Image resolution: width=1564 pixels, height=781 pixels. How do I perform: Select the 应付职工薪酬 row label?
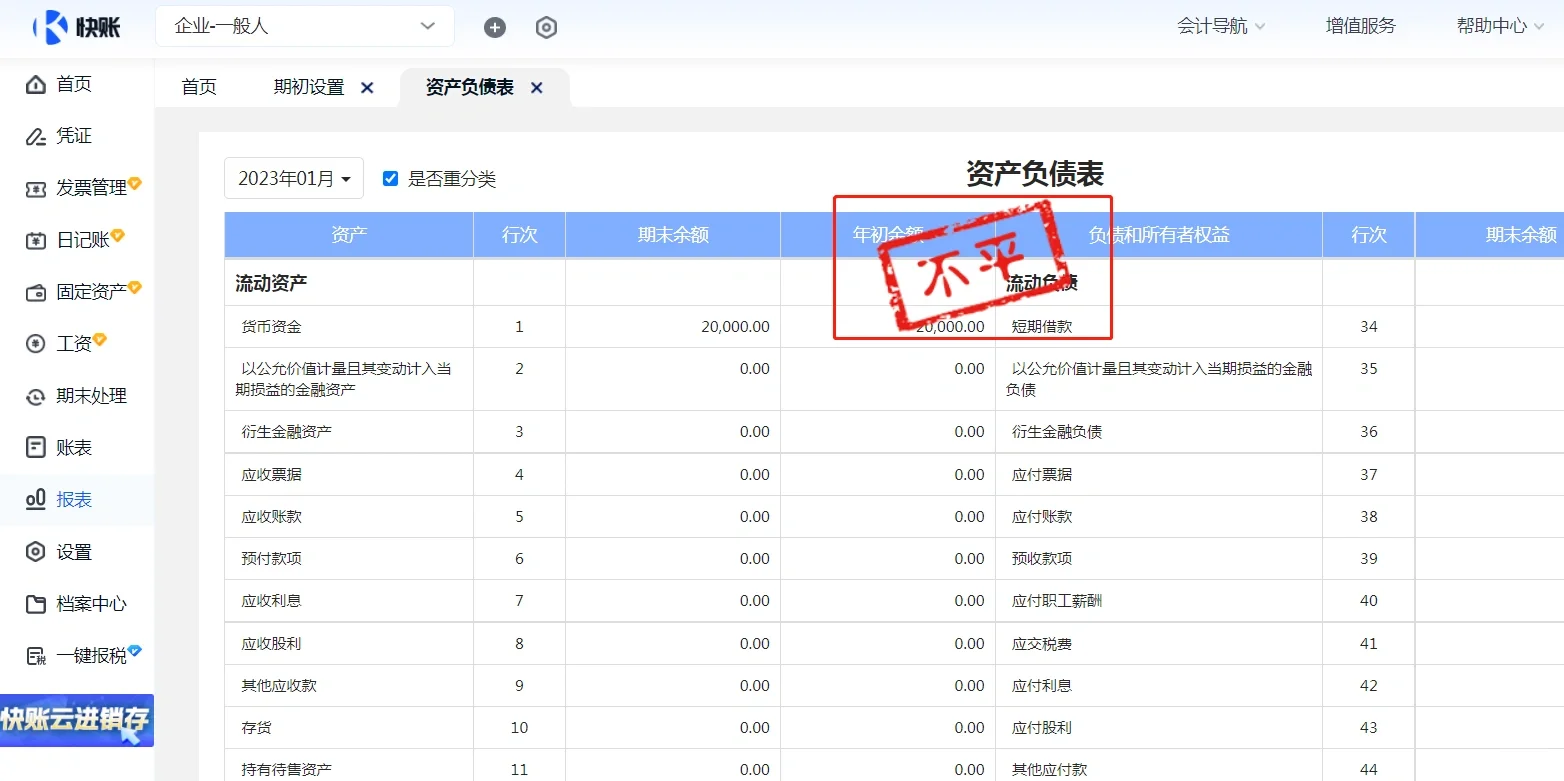1057,601
